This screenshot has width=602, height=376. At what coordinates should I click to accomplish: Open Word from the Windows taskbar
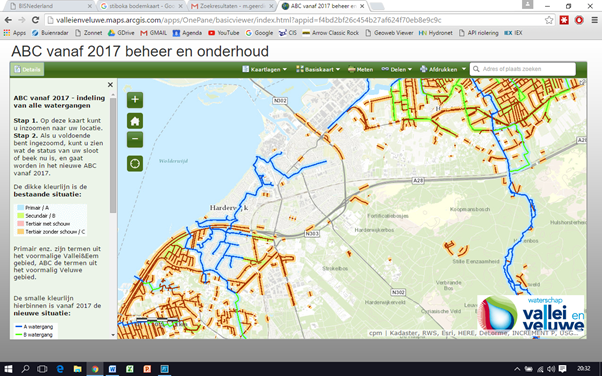coord(112,369)
